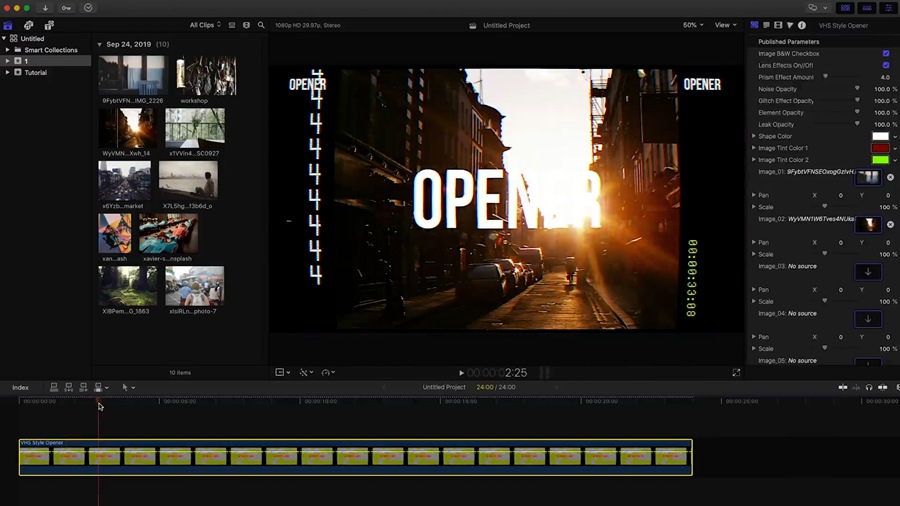Adjust the Noise Opacity slider

(x=857, y=89)
